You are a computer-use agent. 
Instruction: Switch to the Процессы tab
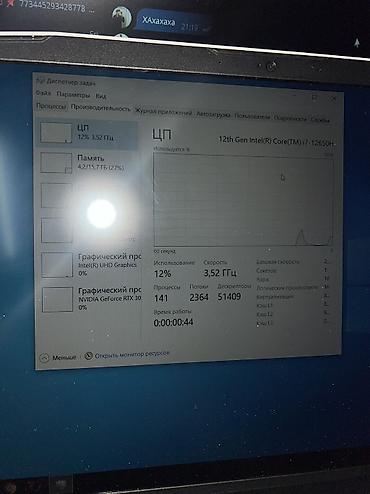(x=51, y=106)
